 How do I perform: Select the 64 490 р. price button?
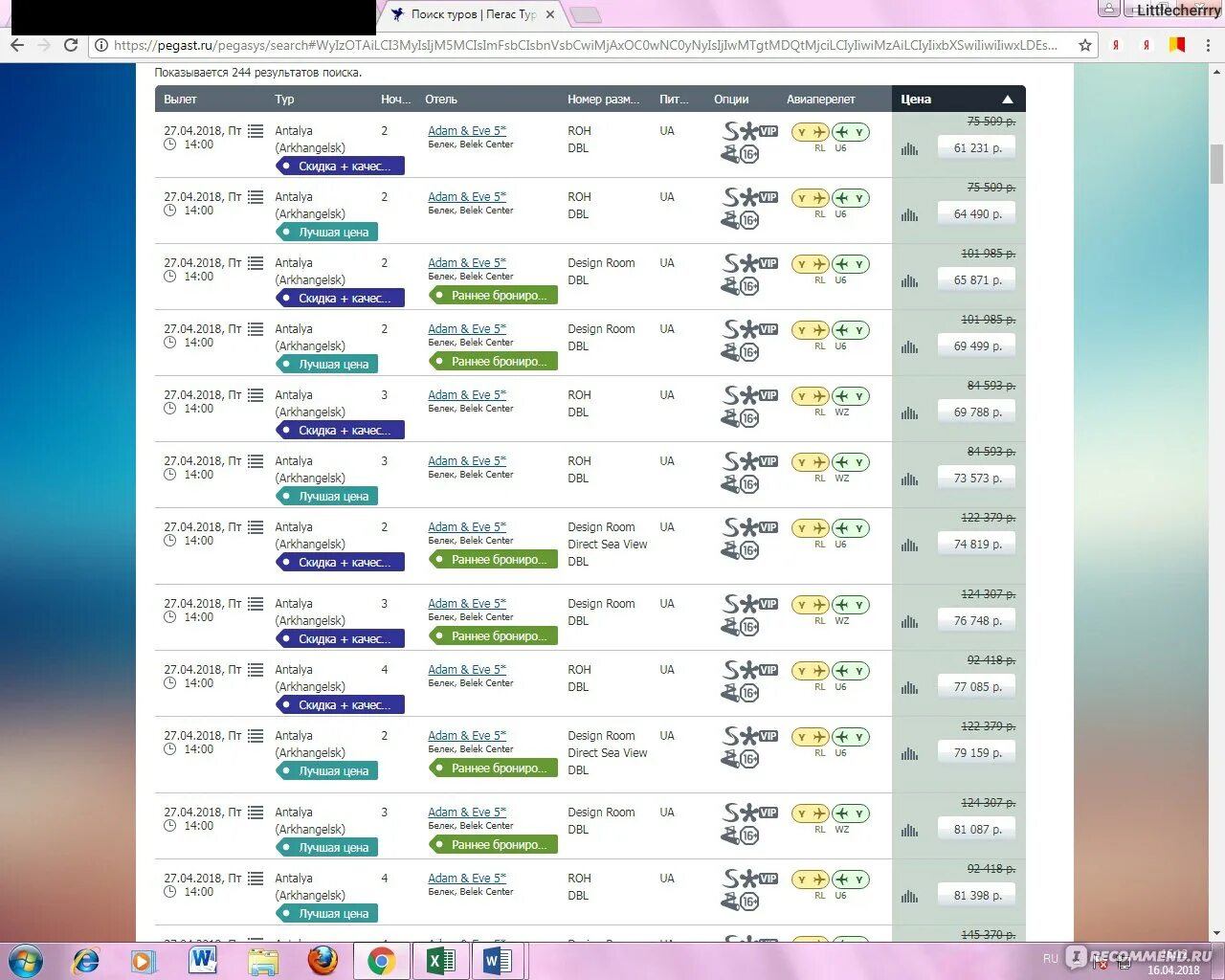pos(976,214)
